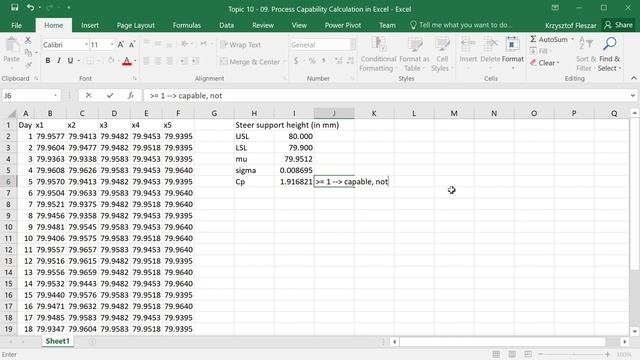
Task: Click the Delete cells icon
Action: pyautogui.click(x=490, y=44)
